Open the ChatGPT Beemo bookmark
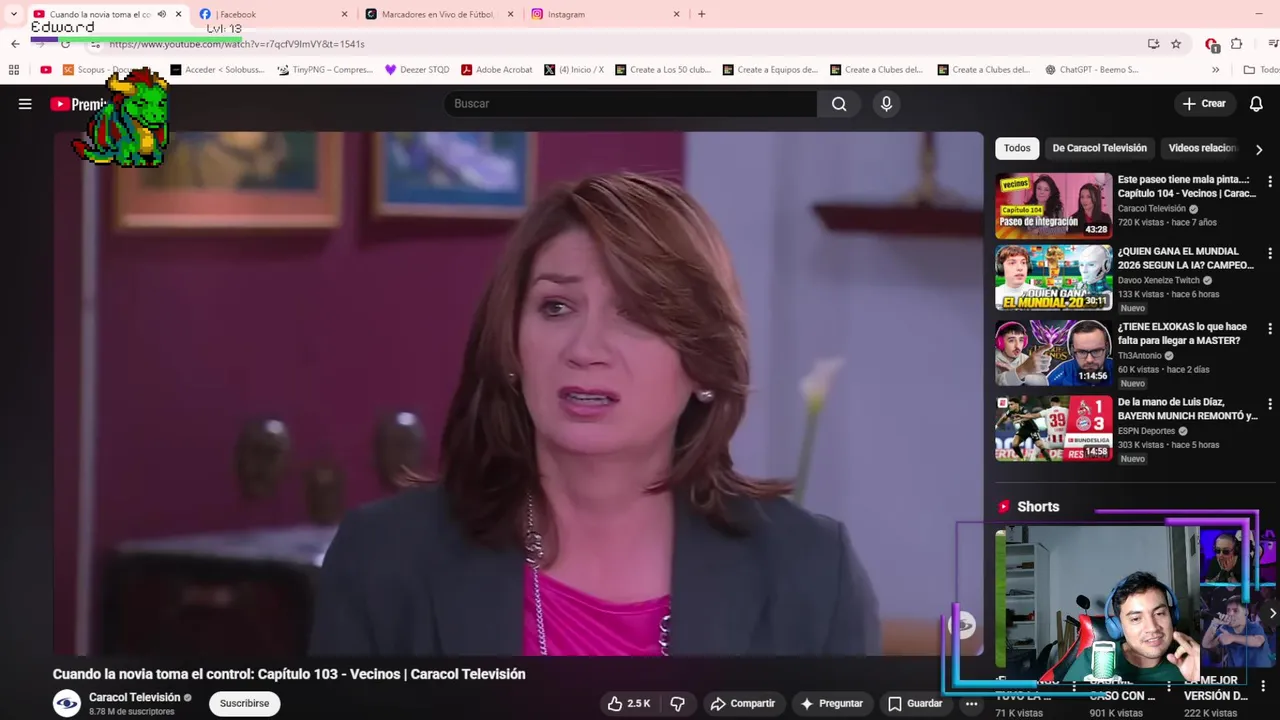 (1091, 70)
